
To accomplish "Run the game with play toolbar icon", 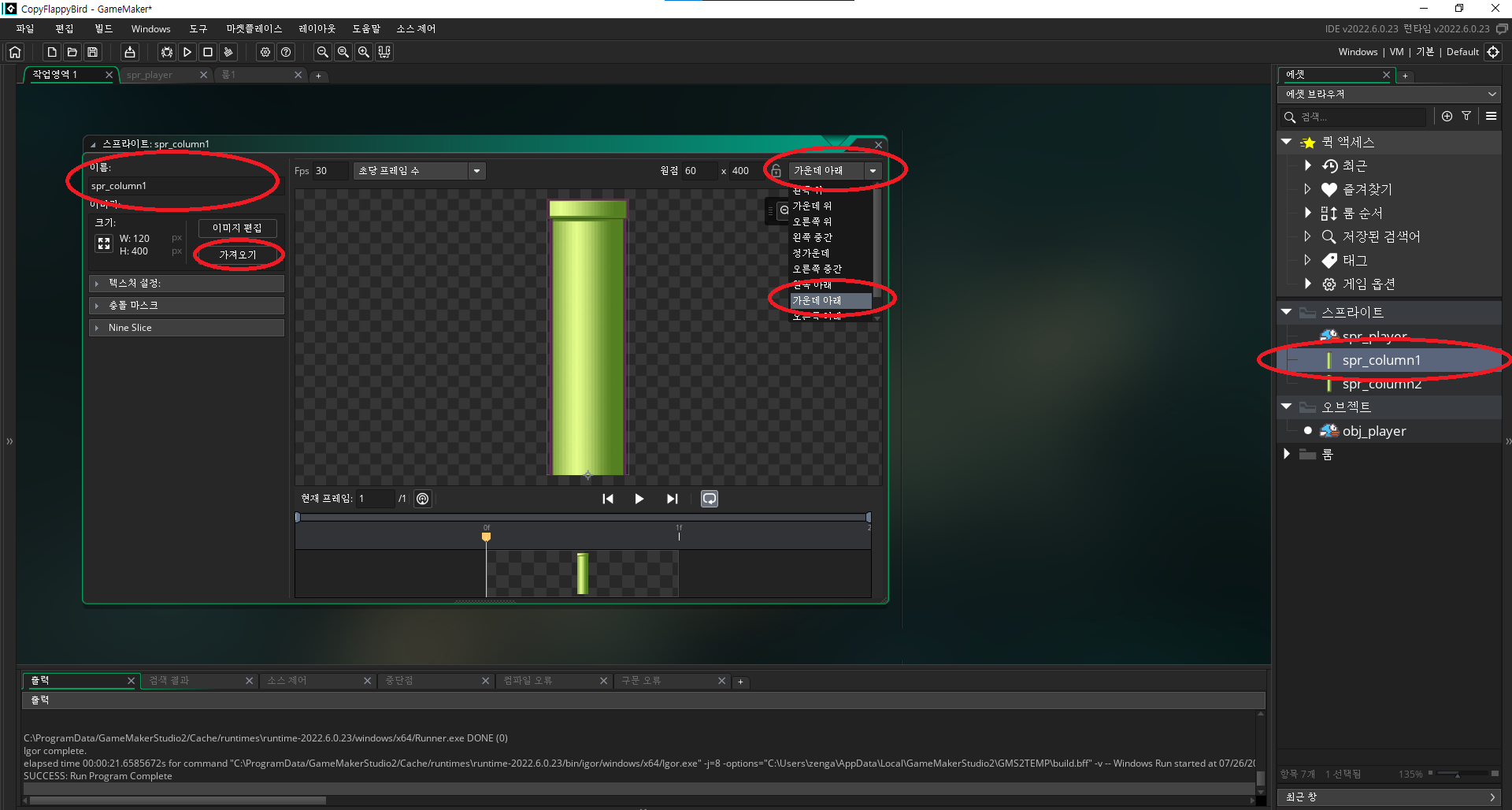I will [187, 52].
